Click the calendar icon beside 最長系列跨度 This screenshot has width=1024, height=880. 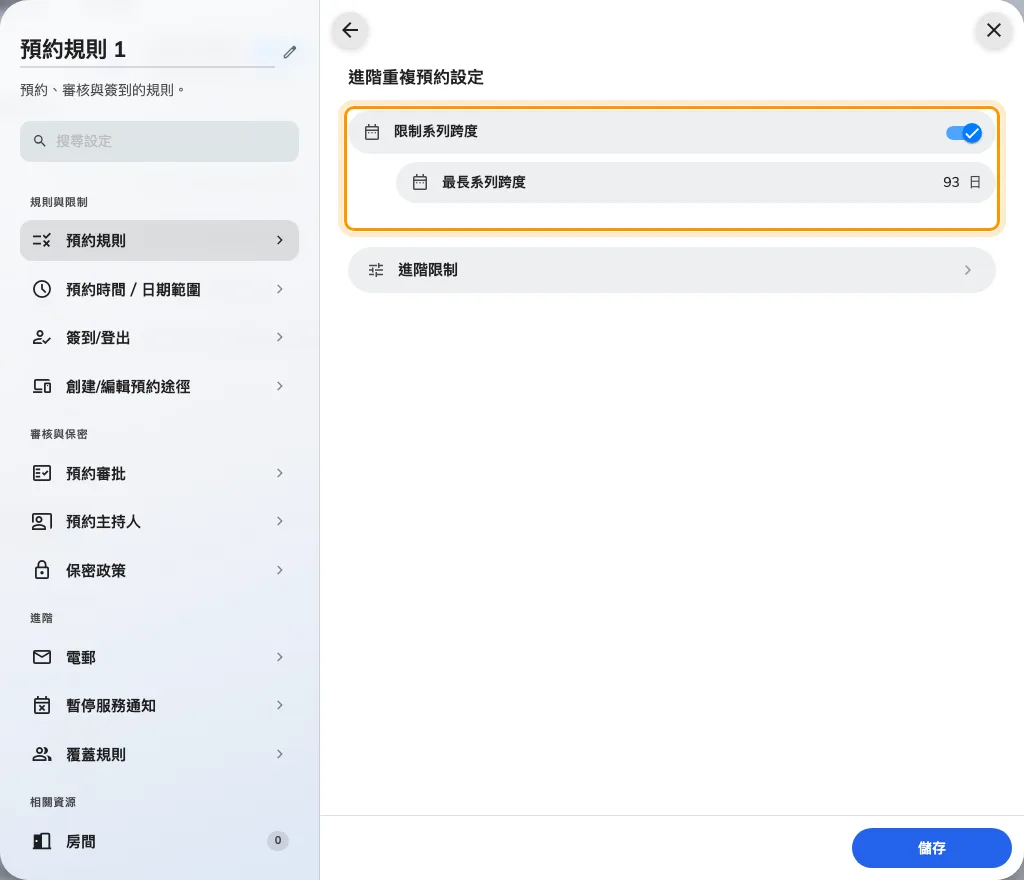[420, 182]
